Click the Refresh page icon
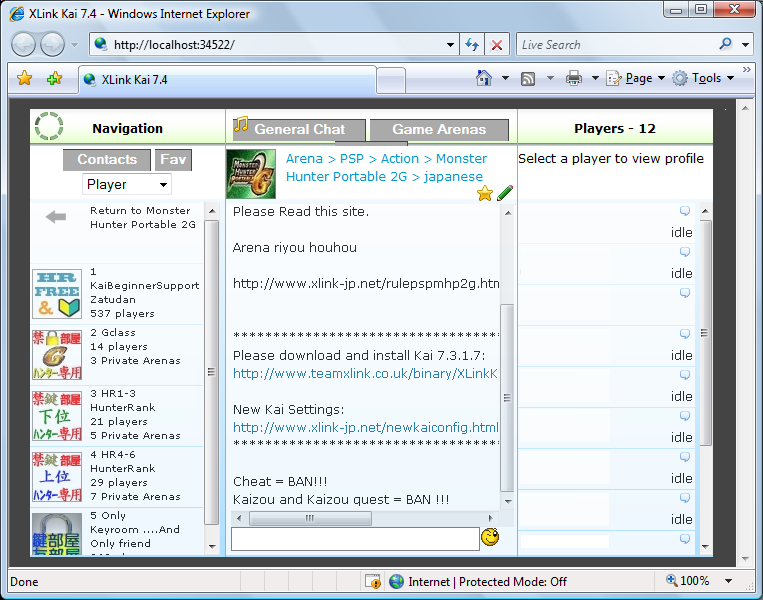 [472, 45]
